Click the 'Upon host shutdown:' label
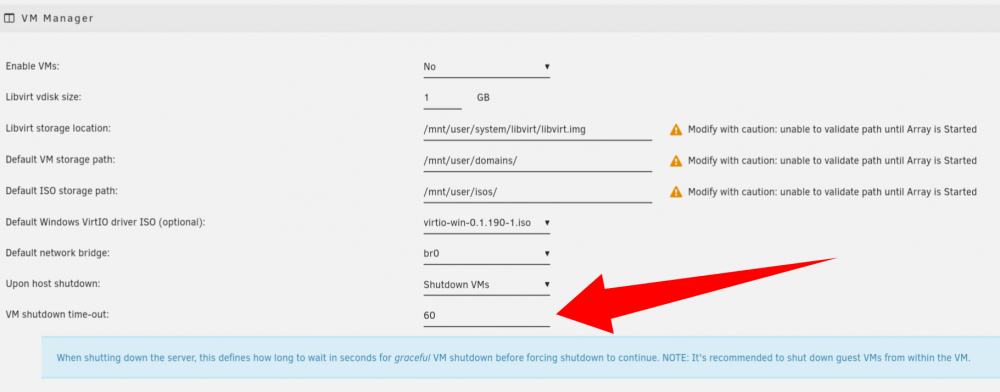 (54, 284)
